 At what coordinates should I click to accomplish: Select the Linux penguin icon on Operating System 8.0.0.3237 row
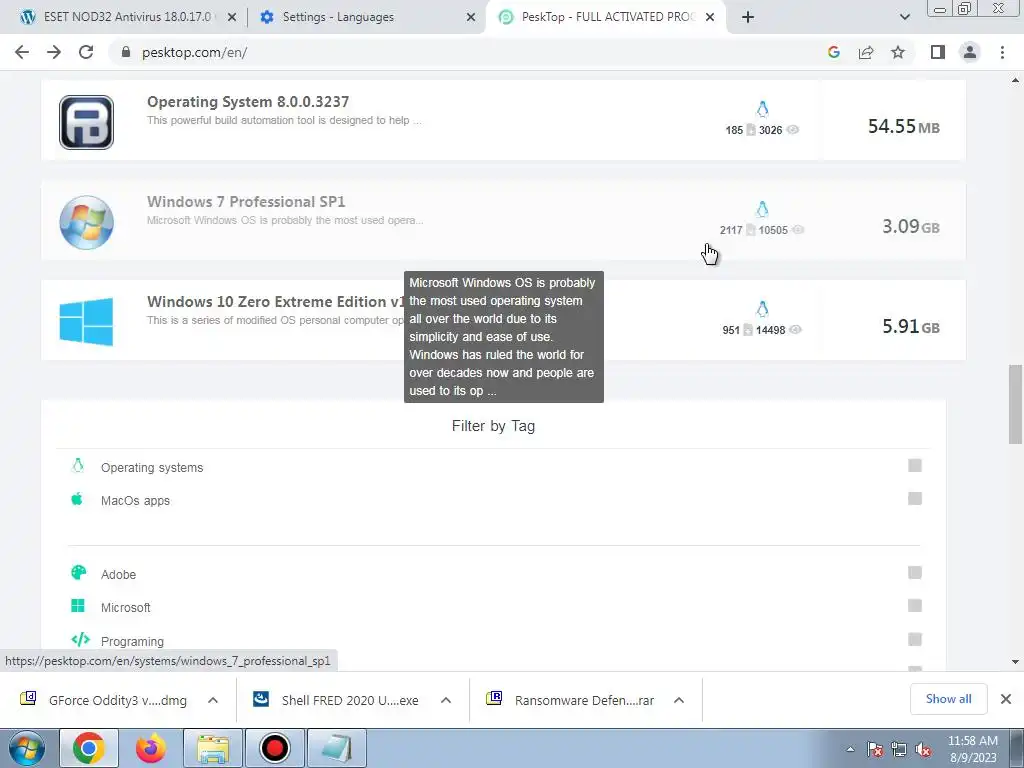pos(762,109)
